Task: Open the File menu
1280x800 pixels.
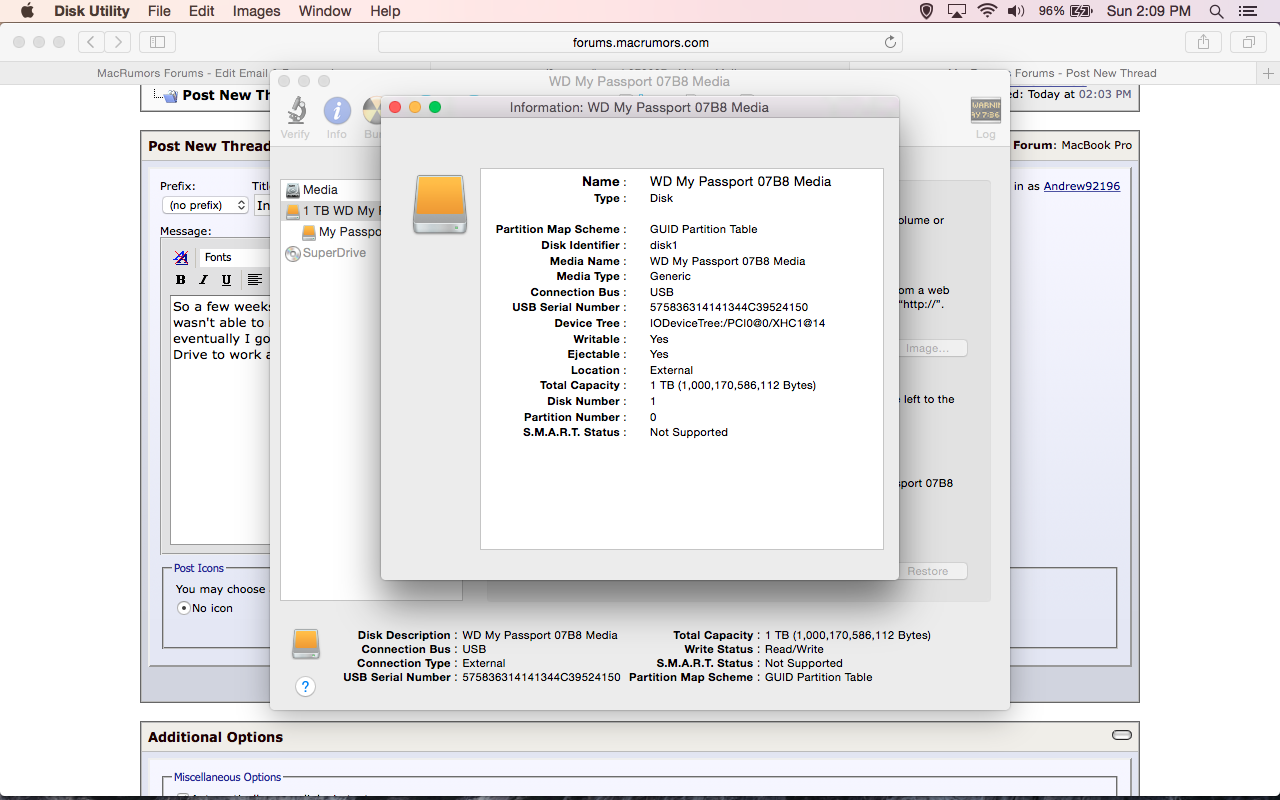Action: coord(159,11)
